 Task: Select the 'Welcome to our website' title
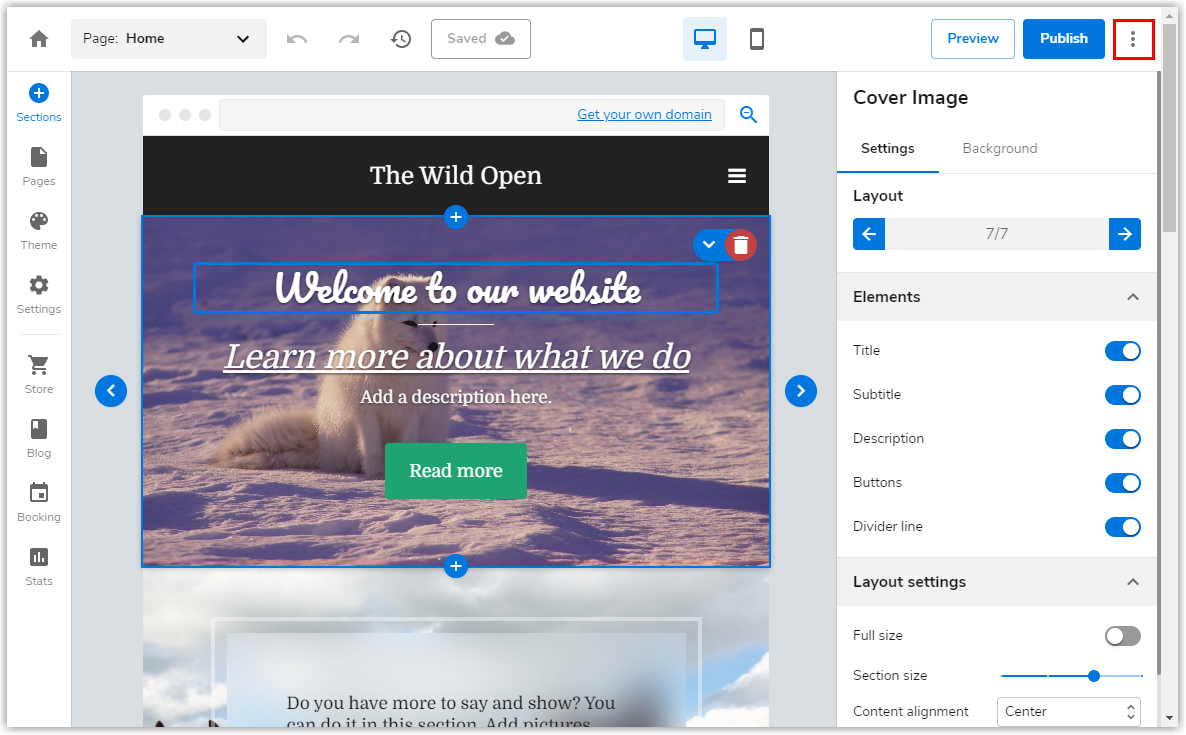[x=456, y=288]
